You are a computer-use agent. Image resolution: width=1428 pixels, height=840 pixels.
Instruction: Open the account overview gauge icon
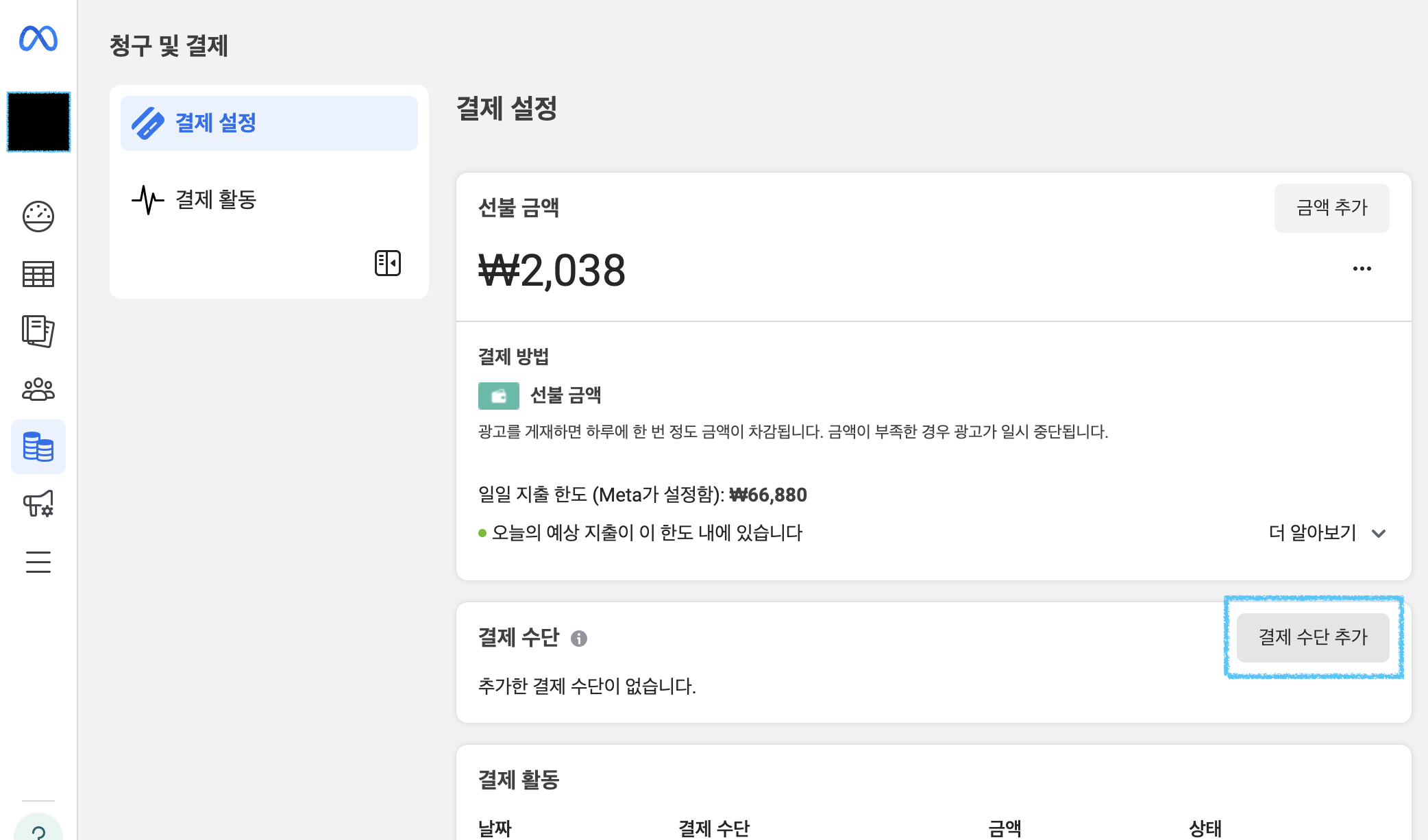pyautogui.click(x=38, y=217)
